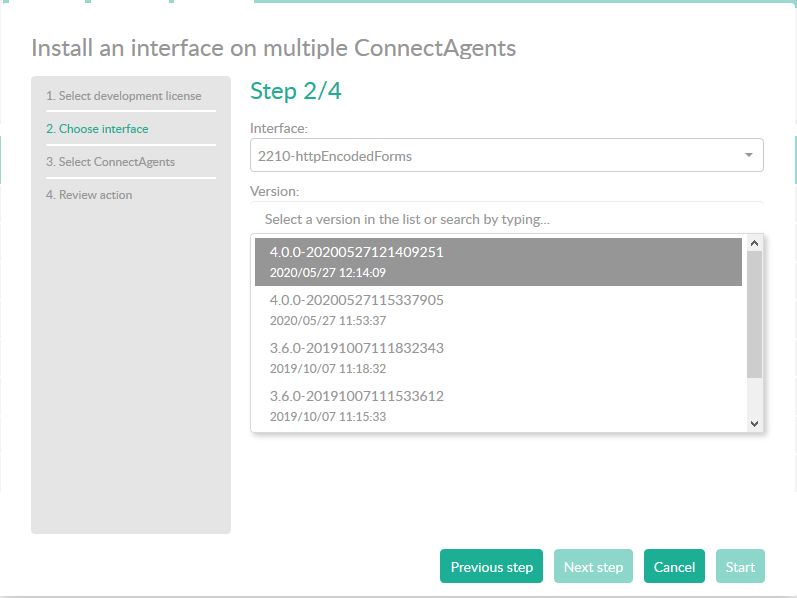This screenshot has width=797, height=598.
Task: Select version 4.0.0-20200527121409251
Action: click(x=357, y=252)
